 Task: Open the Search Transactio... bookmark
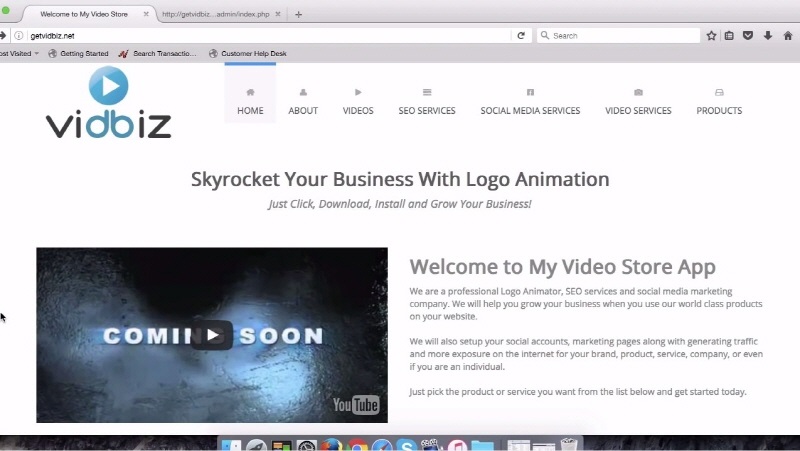pos(158,53)
